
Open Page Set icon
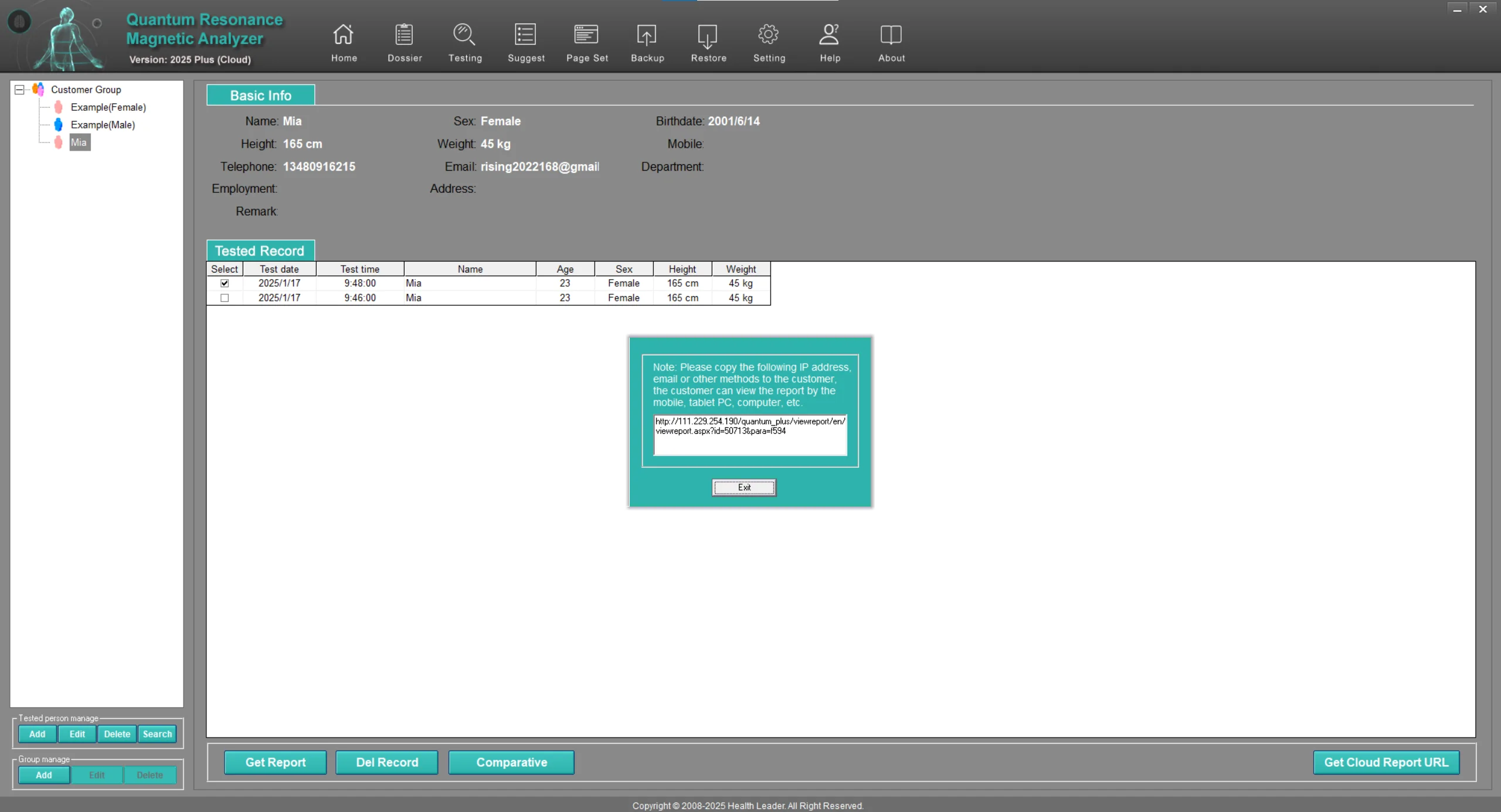(x=586, y=35)
